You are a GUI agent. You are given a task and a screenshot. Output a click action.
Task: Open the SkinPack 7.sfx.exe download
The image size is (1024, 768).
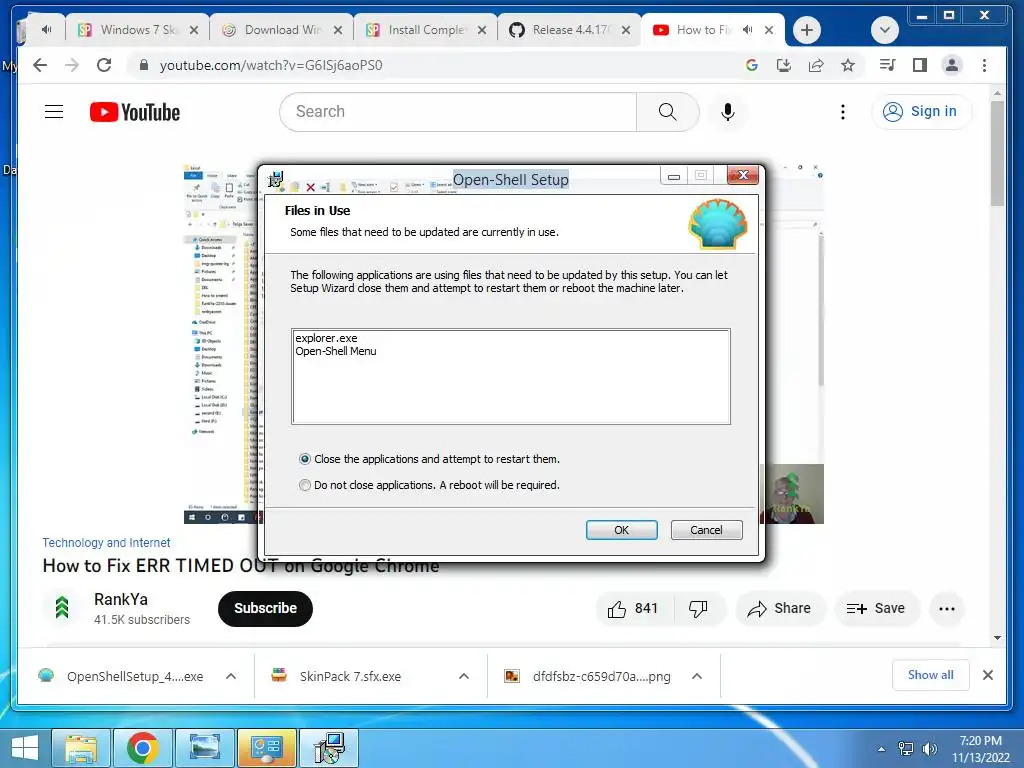(336, 677)
